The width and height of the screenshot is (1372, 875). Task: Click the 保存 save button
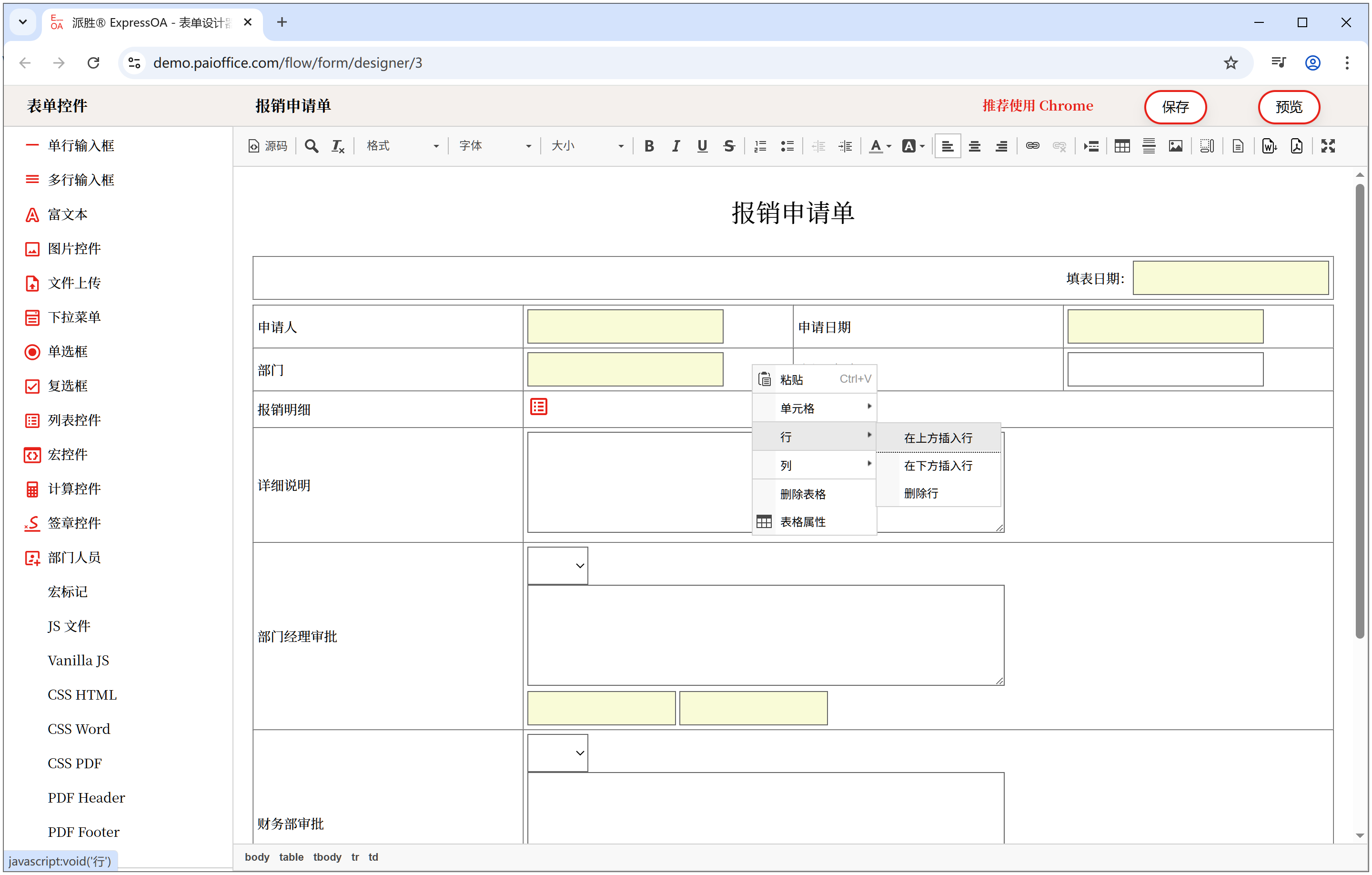[1175, 107]
